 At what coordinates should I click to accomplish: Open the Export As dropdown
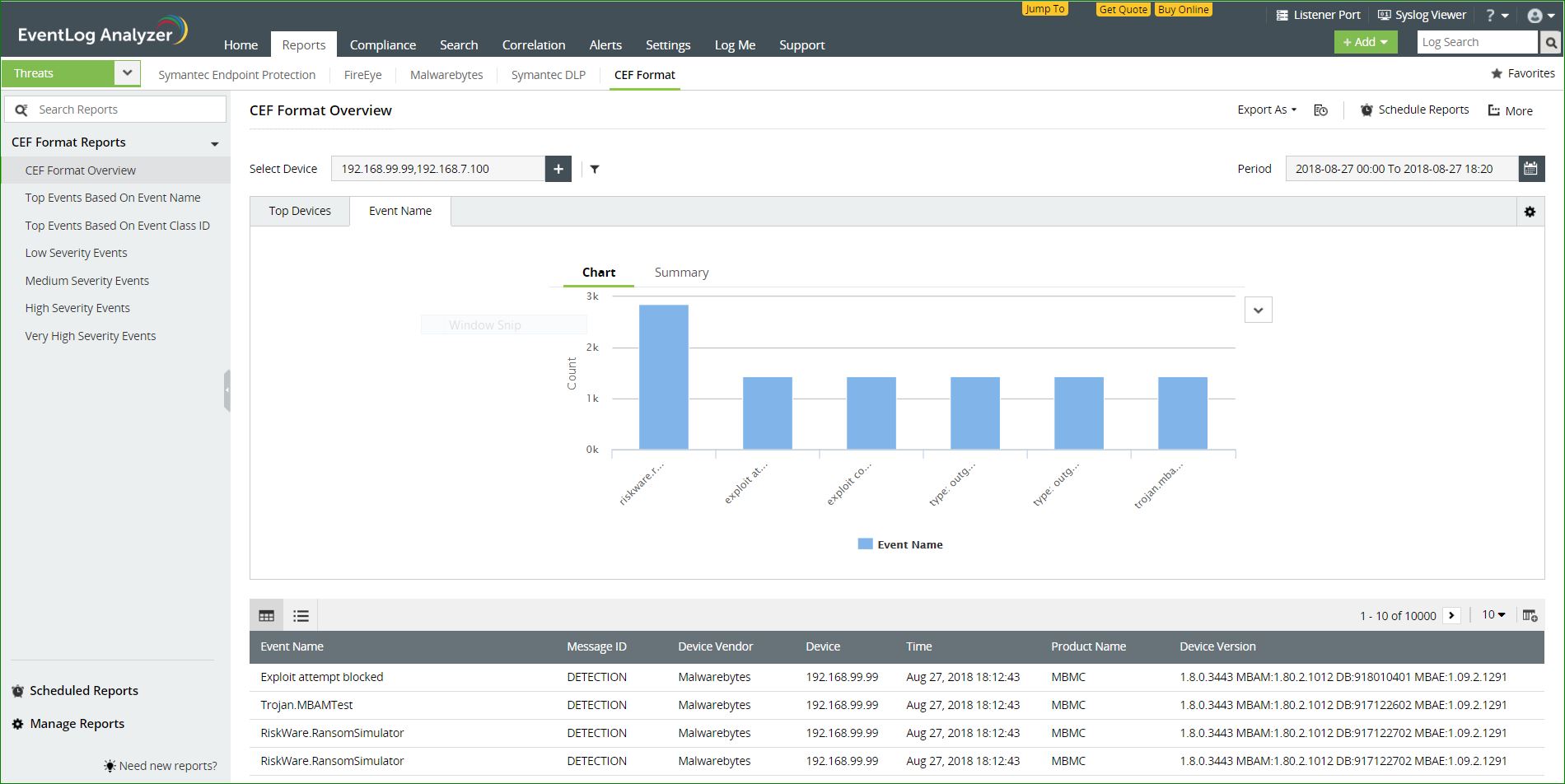pos(1264,110)
